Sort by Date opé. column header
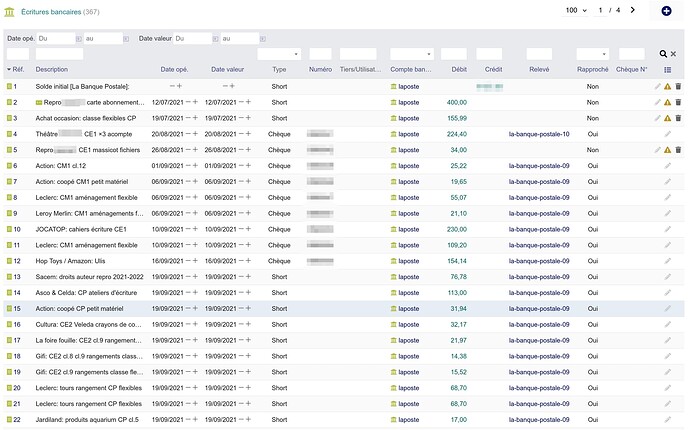Screen dimensions: 690x430 174,70
